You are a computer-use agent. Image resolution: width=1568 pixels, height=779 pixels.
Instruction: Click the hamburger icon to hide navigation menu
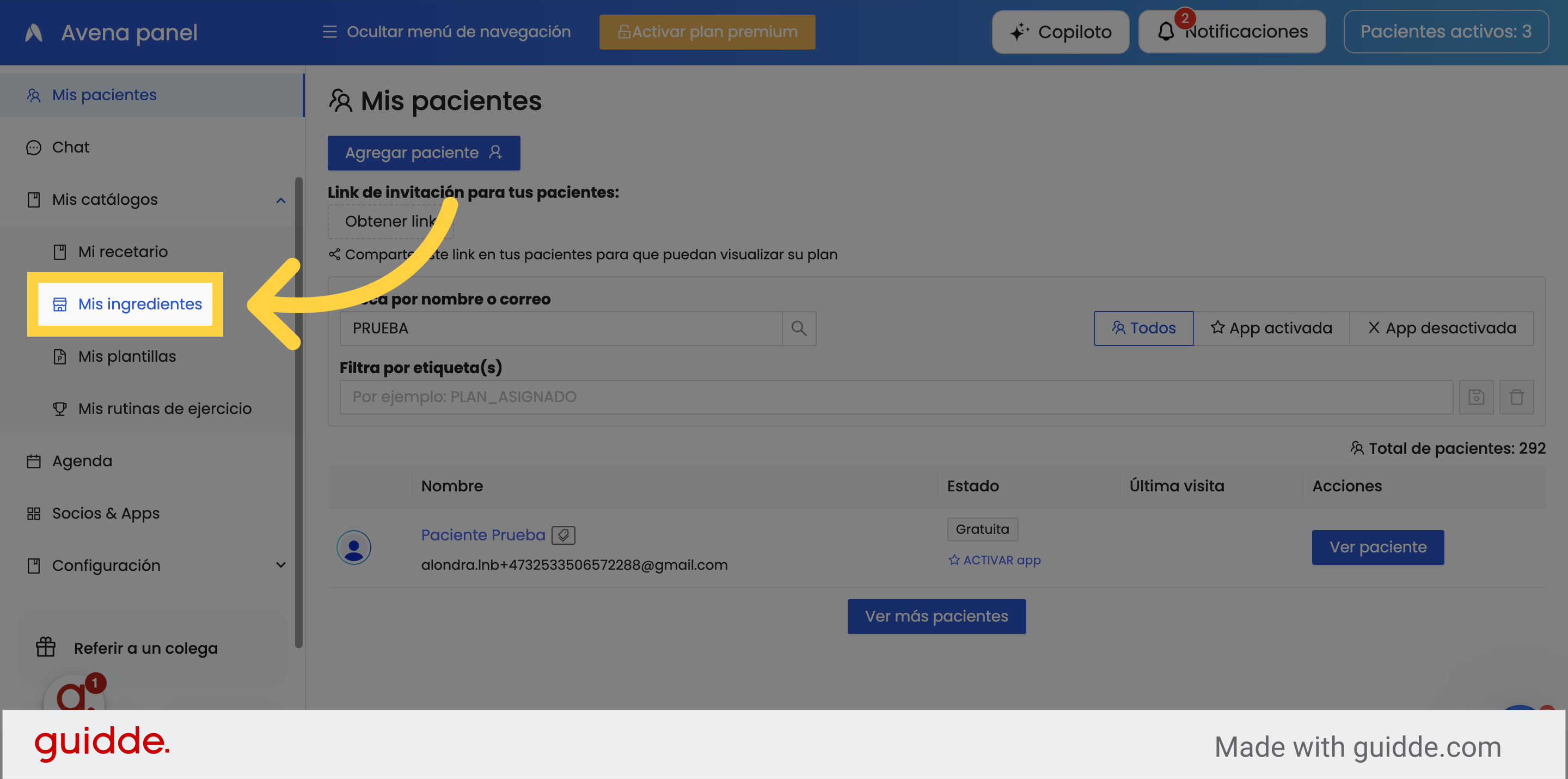pyautogui.click(x=329, y=32)
